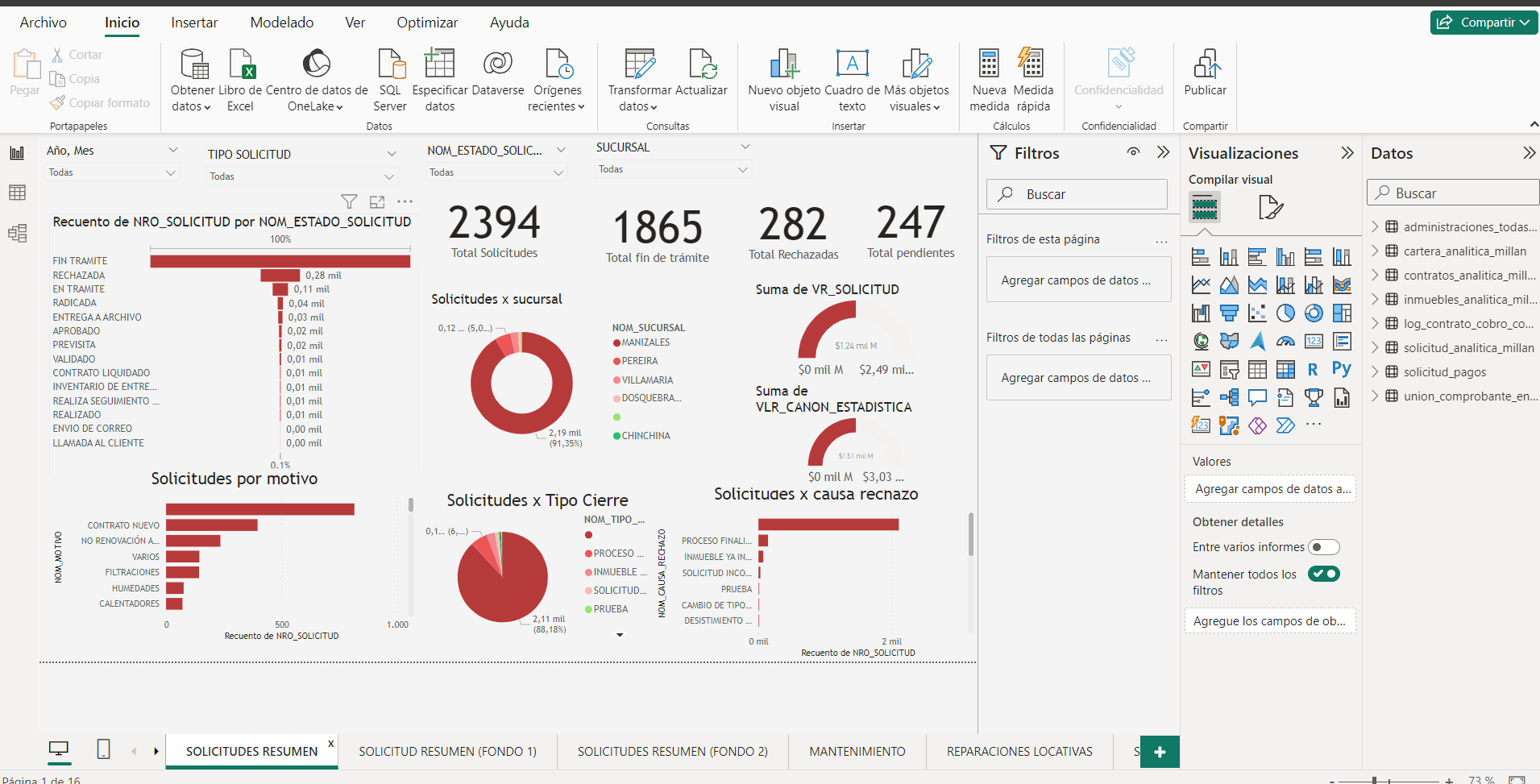Select the area chart visual
Viewport: 1540px width, 784px height.
pos(1229,285)
